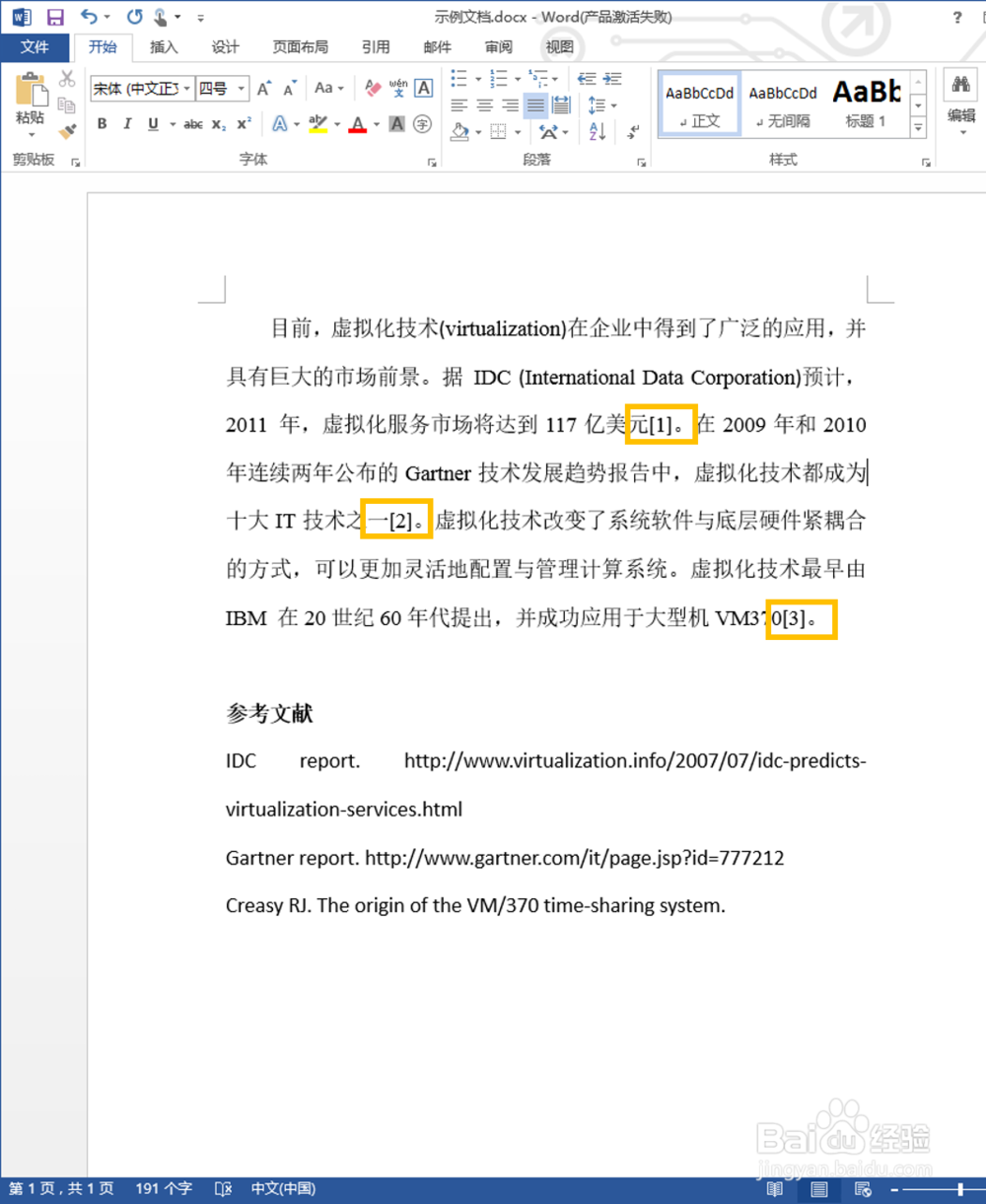Screen dimensions: 986x1204
Task: Switch to print layout view in status bar
Action: [819, 1188]
